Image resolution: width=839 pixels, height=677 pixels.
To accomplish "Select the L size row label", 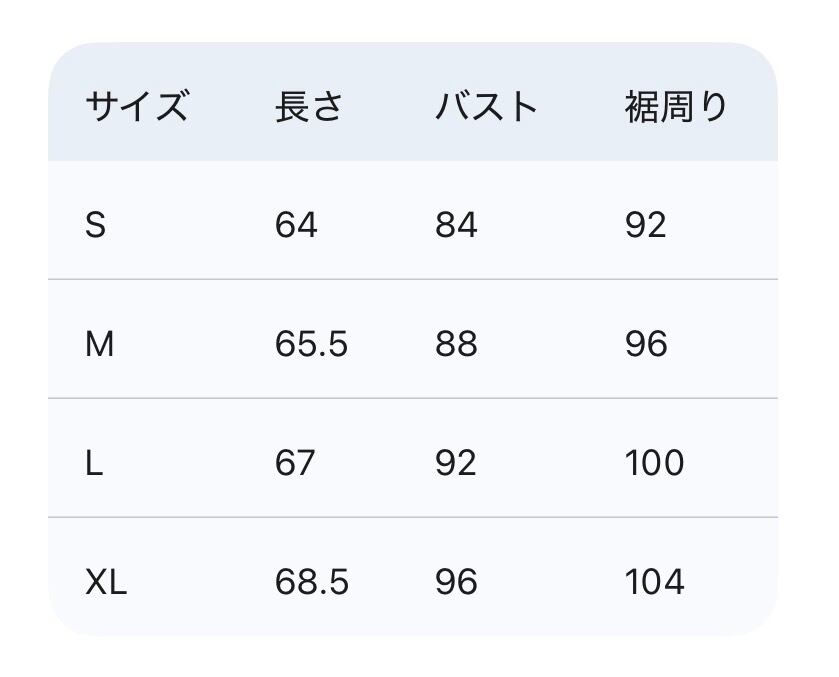I will (x=94, y=463).
